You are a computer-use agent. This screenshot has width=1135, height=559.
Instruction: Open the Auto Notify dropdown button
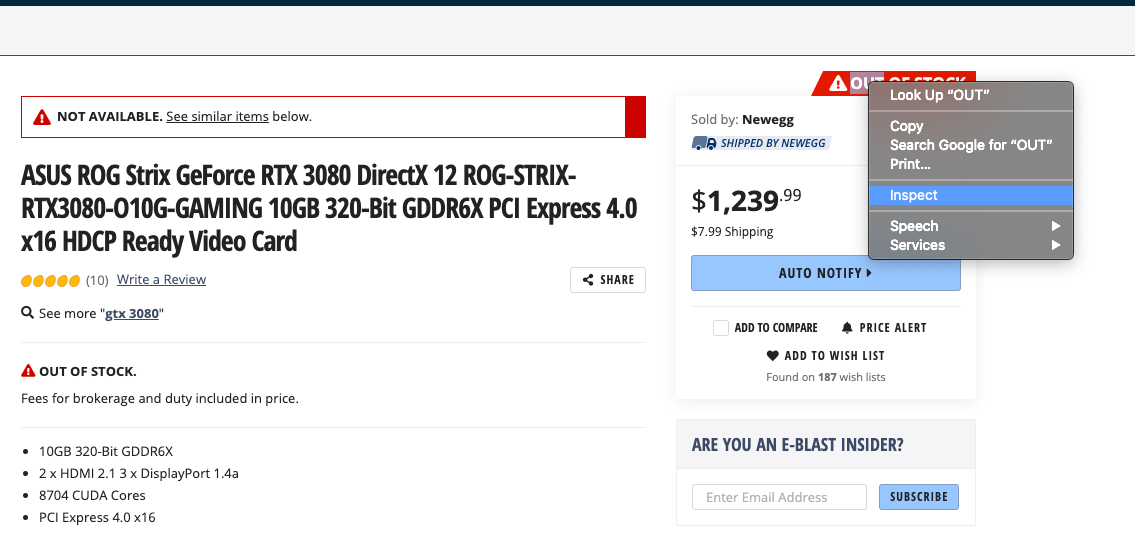825,273
